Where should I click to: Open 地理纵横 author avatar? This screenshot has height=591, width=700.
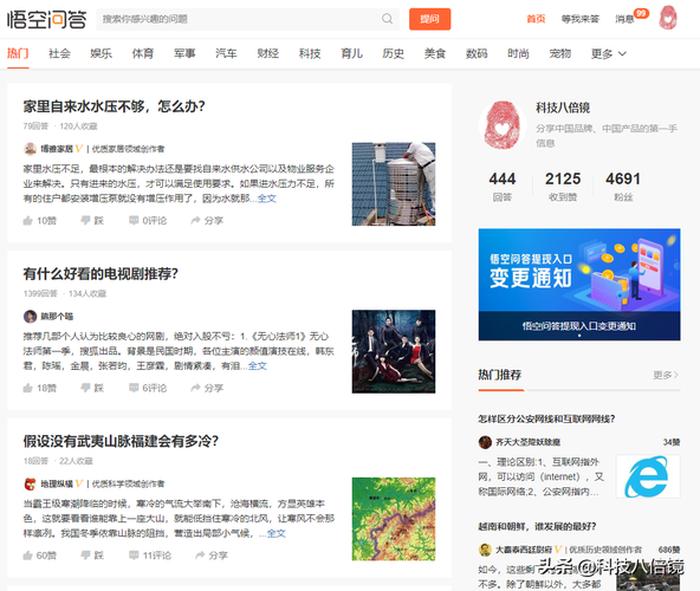[x=30, y=483]
